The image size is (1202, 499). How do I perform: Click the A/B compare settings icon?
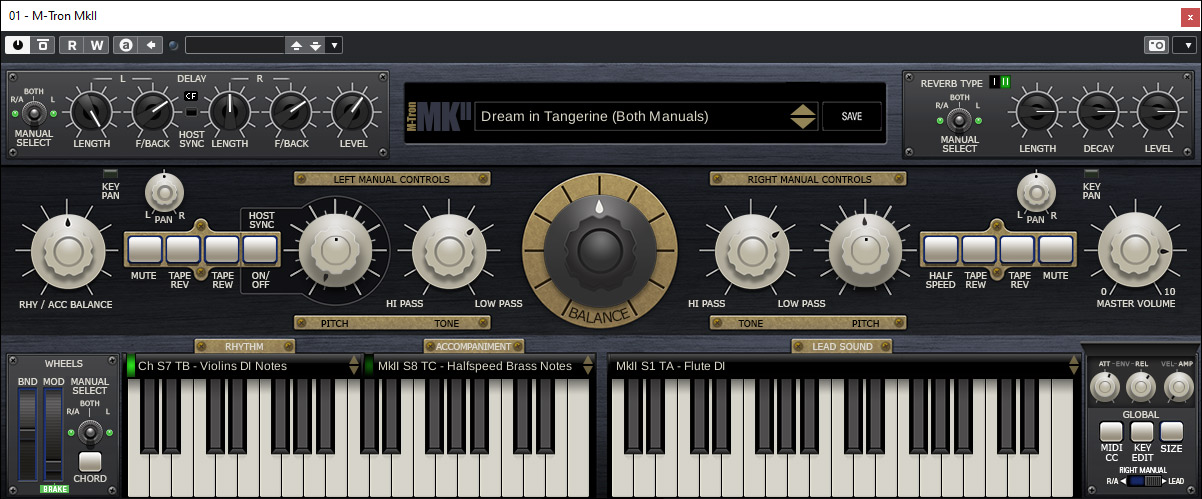[125, 45]
